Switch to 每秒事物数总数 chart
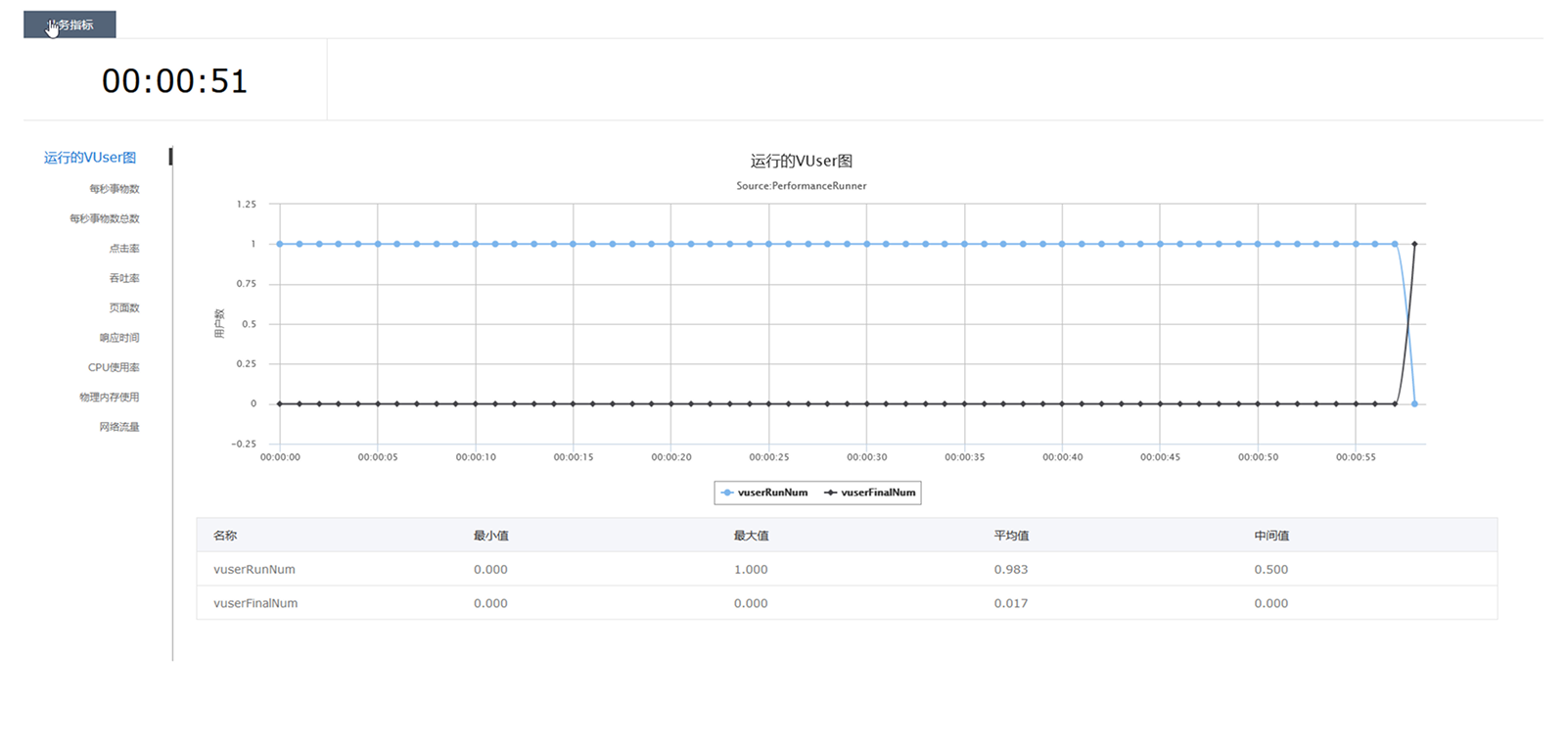 (x=105, y=218)
